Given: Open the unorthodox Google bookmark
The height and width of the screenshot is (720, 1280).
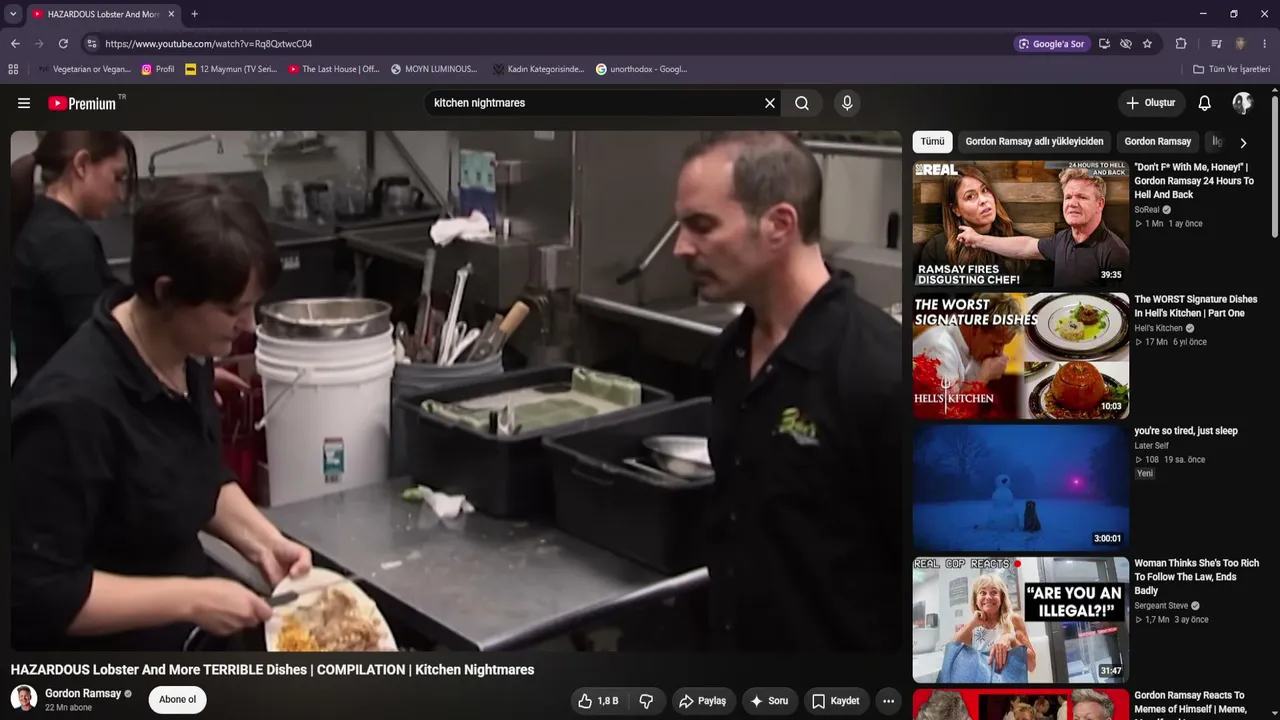Looking at the screenshot, I should pos(641,69).
